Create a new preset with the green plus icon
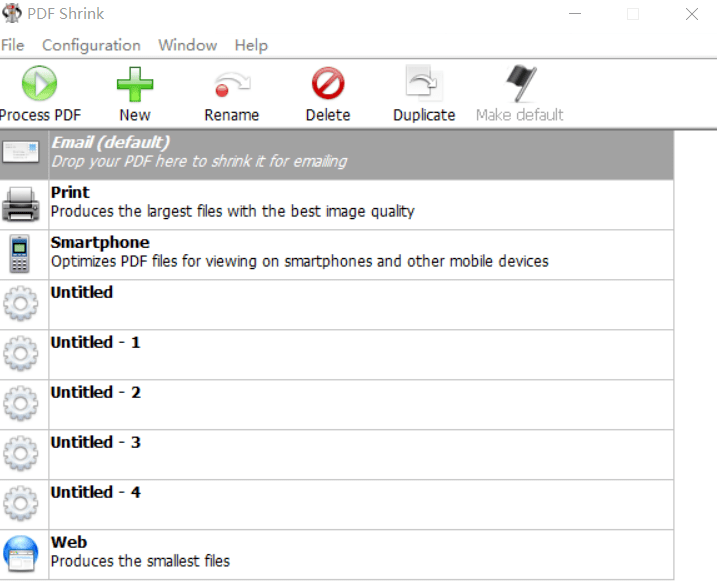 [x=135, y=84]
